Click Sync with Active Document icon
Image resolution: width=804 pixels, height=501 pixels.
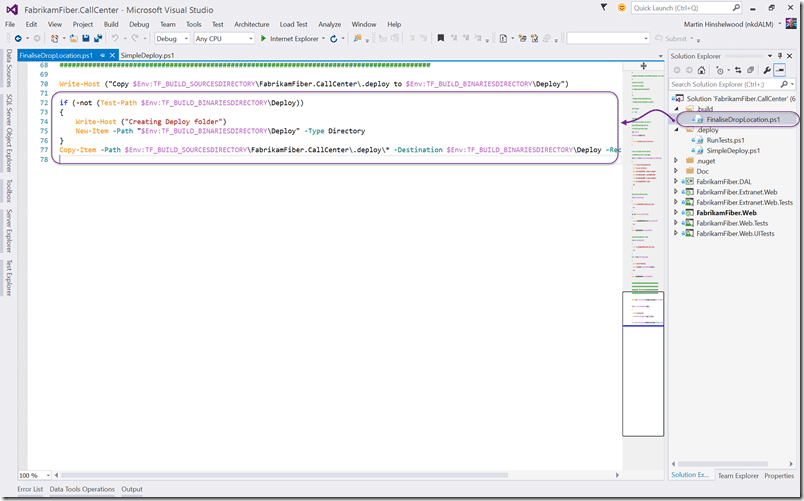[x=738, y=70]
